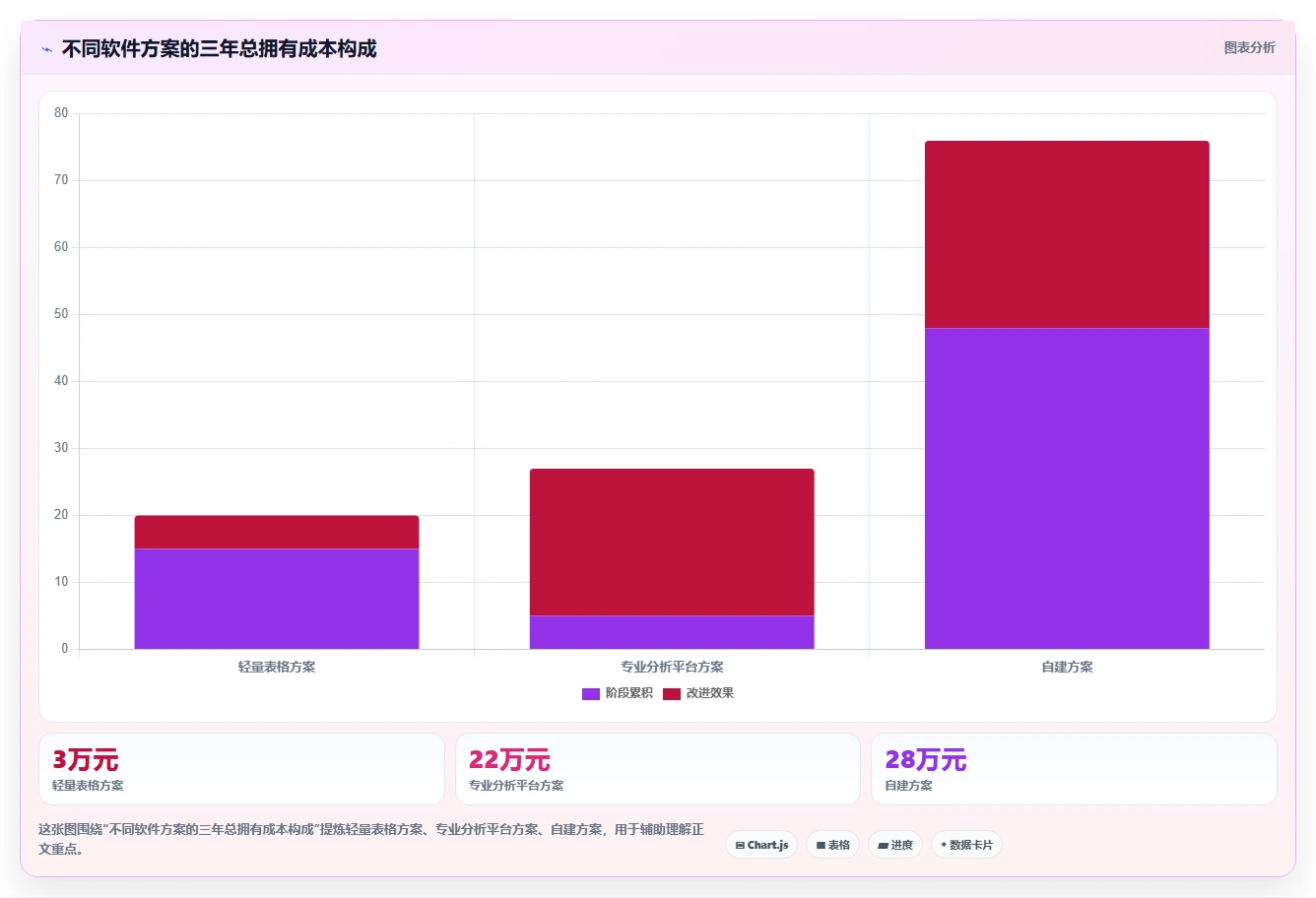The height and width of the screenshot is (898, 1316).
Task: Select the red bar segment for 专业分析平台方案
Action: 672,543
